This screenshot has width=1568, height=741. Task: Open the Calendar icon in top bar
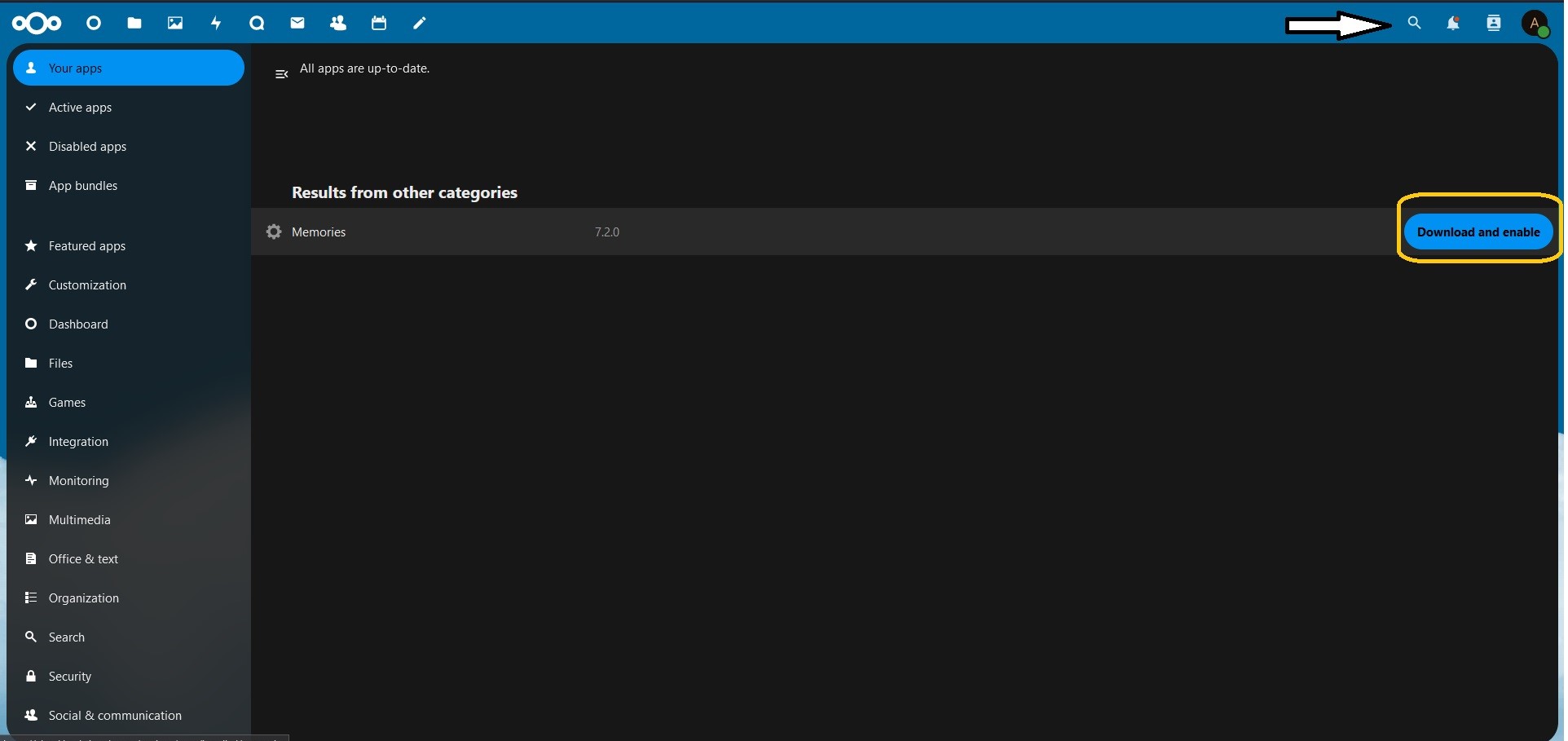click(x=379, y=24)
